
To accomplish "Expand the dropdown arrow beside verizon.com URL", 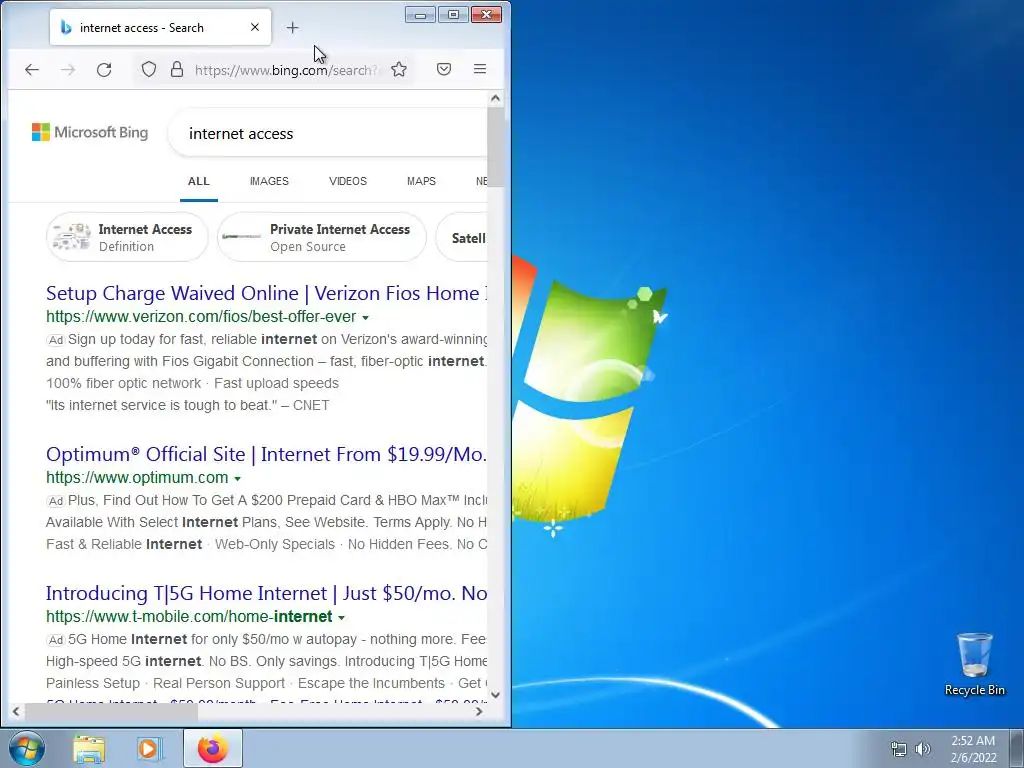I will coord(366,318).
